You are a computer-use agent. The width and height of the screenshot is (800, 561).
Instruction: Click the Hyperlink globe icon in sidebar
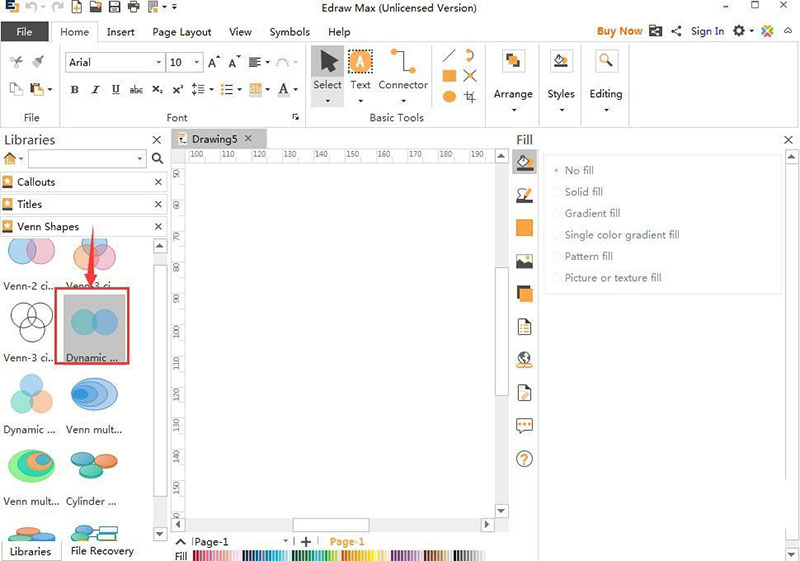click(524, 360)
